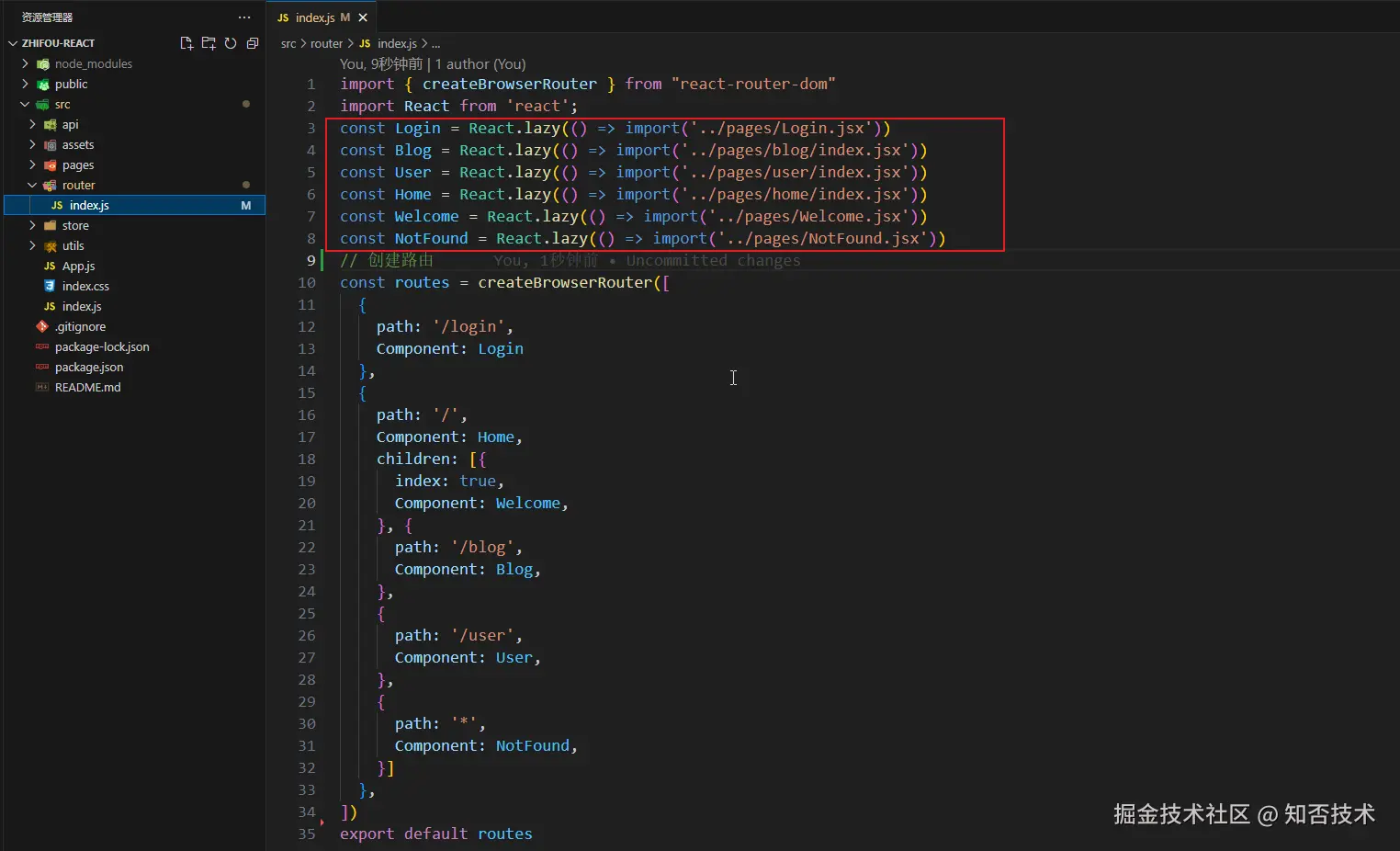
Task: Click the JS icon beside App.js
Action: coord(50,267)
